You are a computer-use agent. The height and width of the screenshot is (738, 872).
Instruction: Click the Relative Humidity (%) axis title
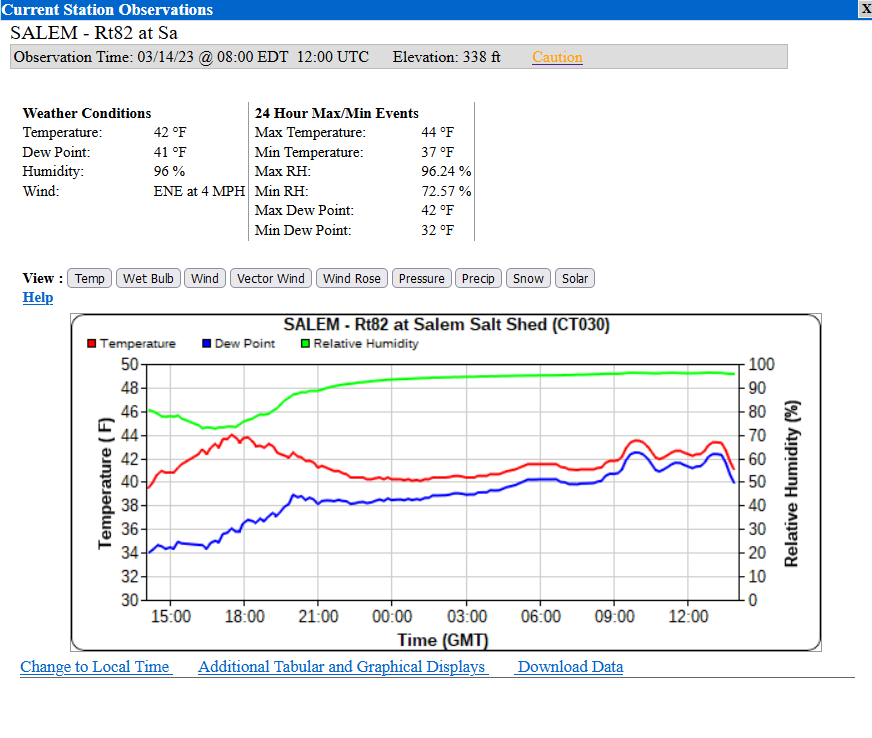click(791, 483)
